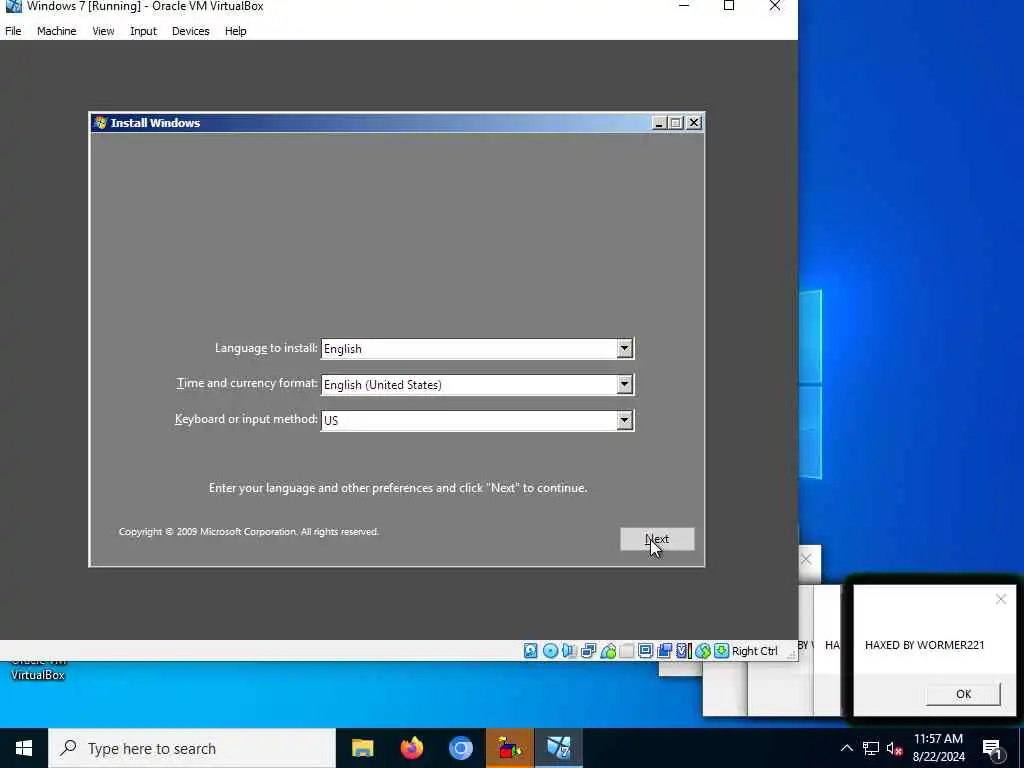Click Language to install field showing English

coord(477,349)
